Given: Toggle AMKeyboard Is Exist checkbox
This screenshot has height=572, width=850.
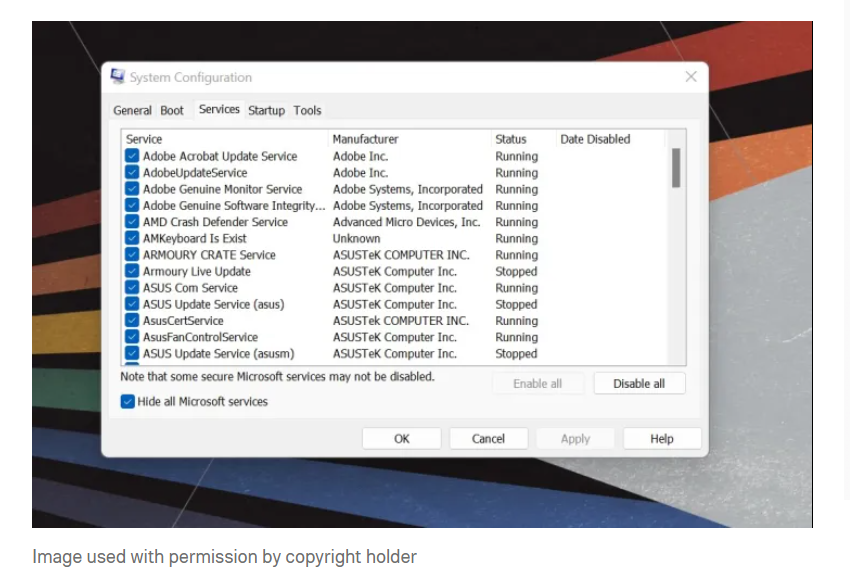Looking at the screenshot, I should 132,238.
